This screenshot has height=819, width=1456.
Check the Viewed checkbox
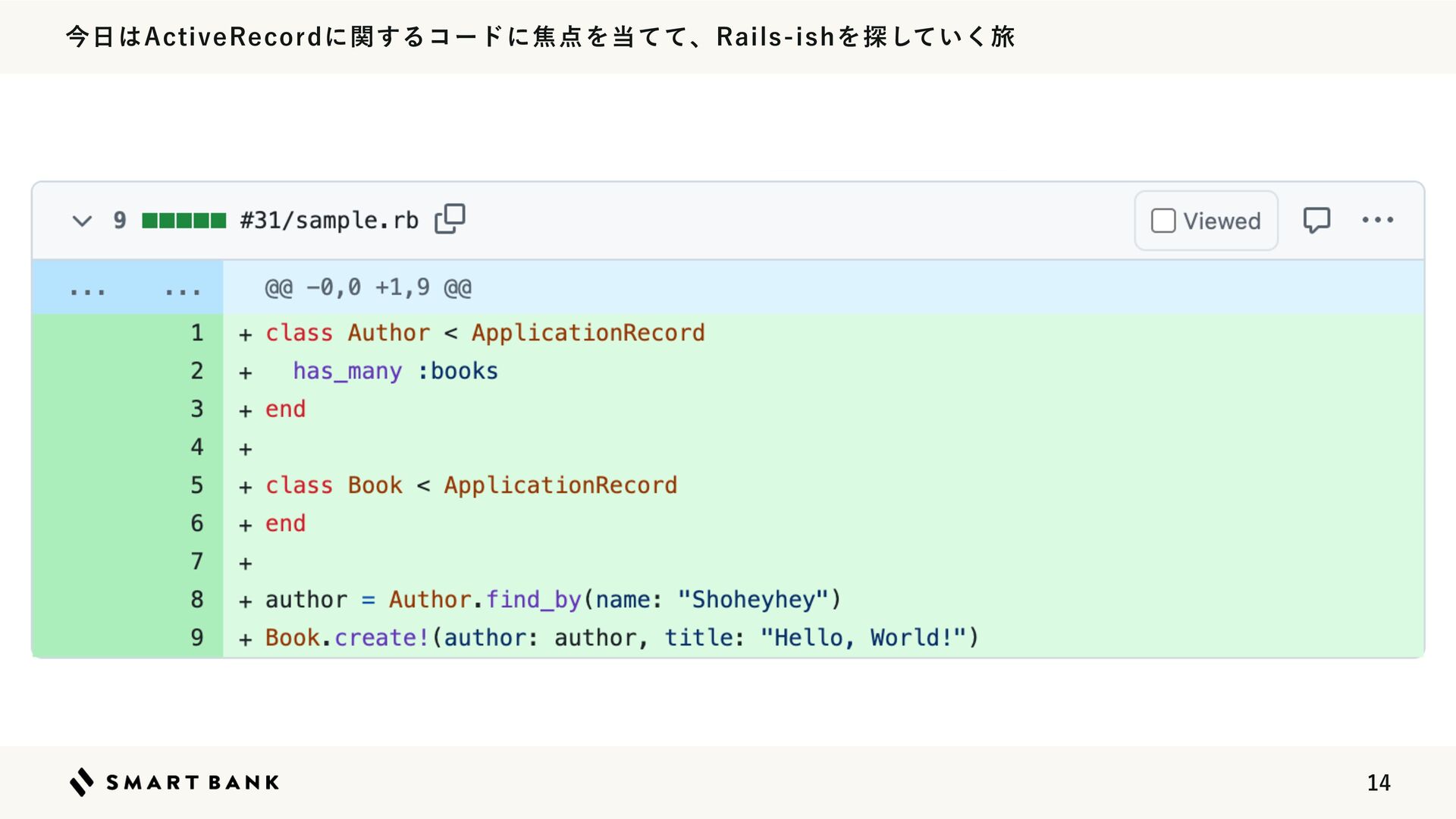pyautogui.click(x=1163, y=221)
